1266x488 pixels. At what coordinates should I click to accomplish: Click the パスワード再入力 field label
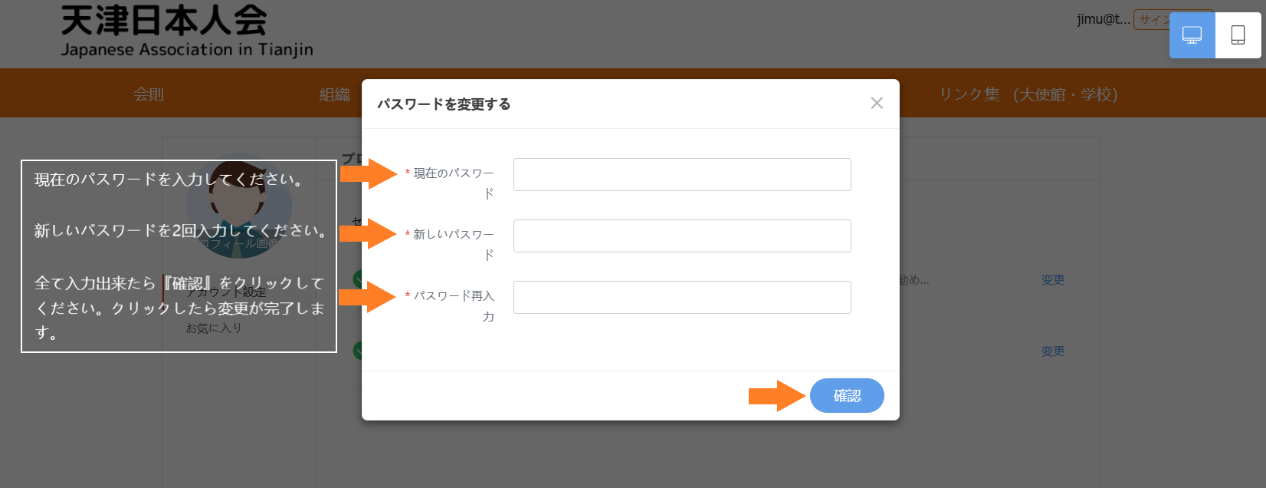click(453, 305)
